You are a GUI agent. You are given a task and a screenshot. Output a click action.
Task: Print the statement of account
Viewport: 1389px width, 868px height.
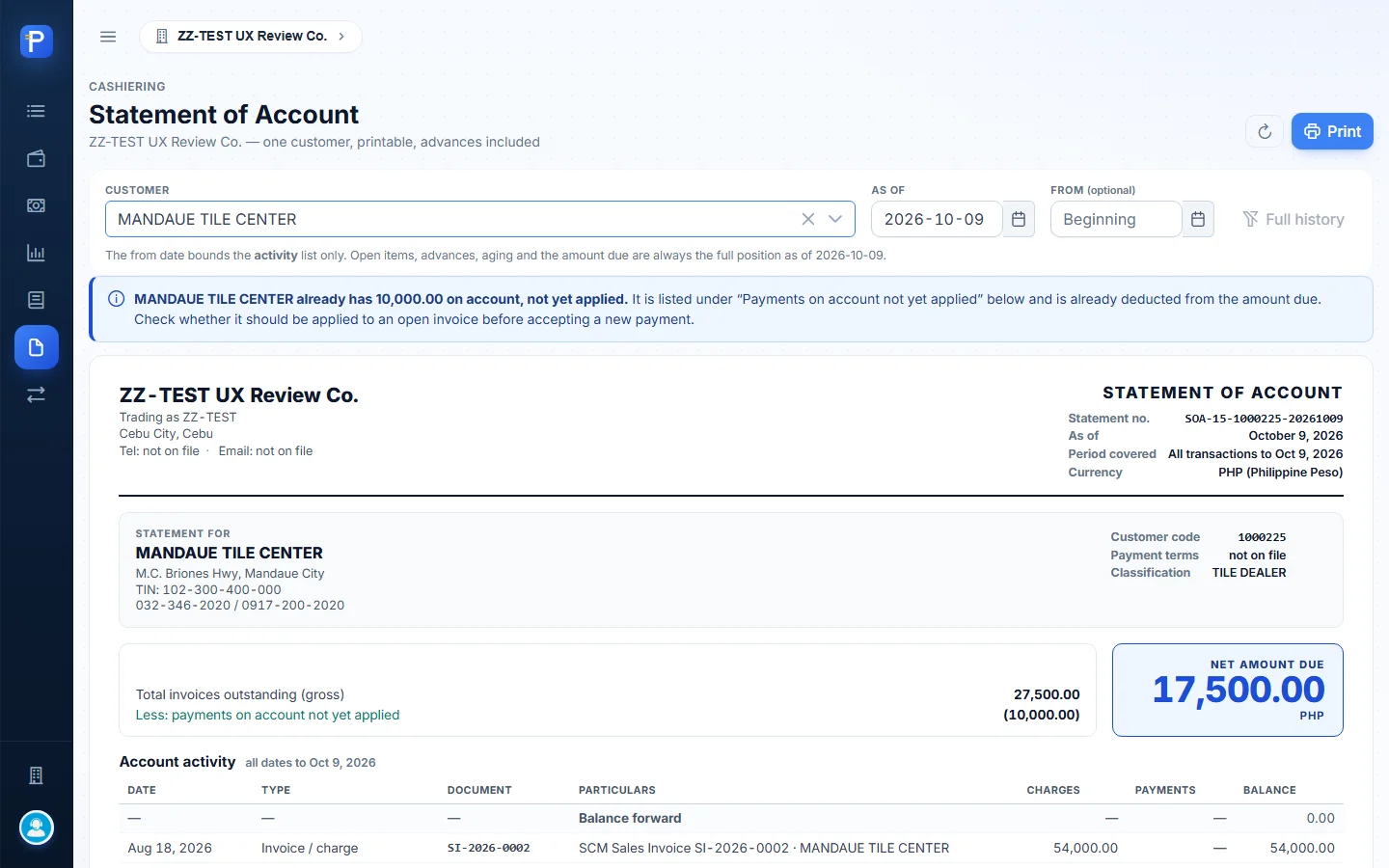click(1332, 131)
